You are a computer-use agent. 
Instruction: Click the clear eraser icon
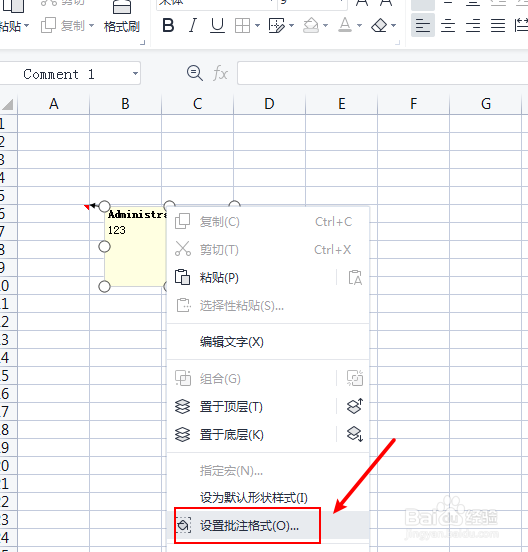pos(379,25)
